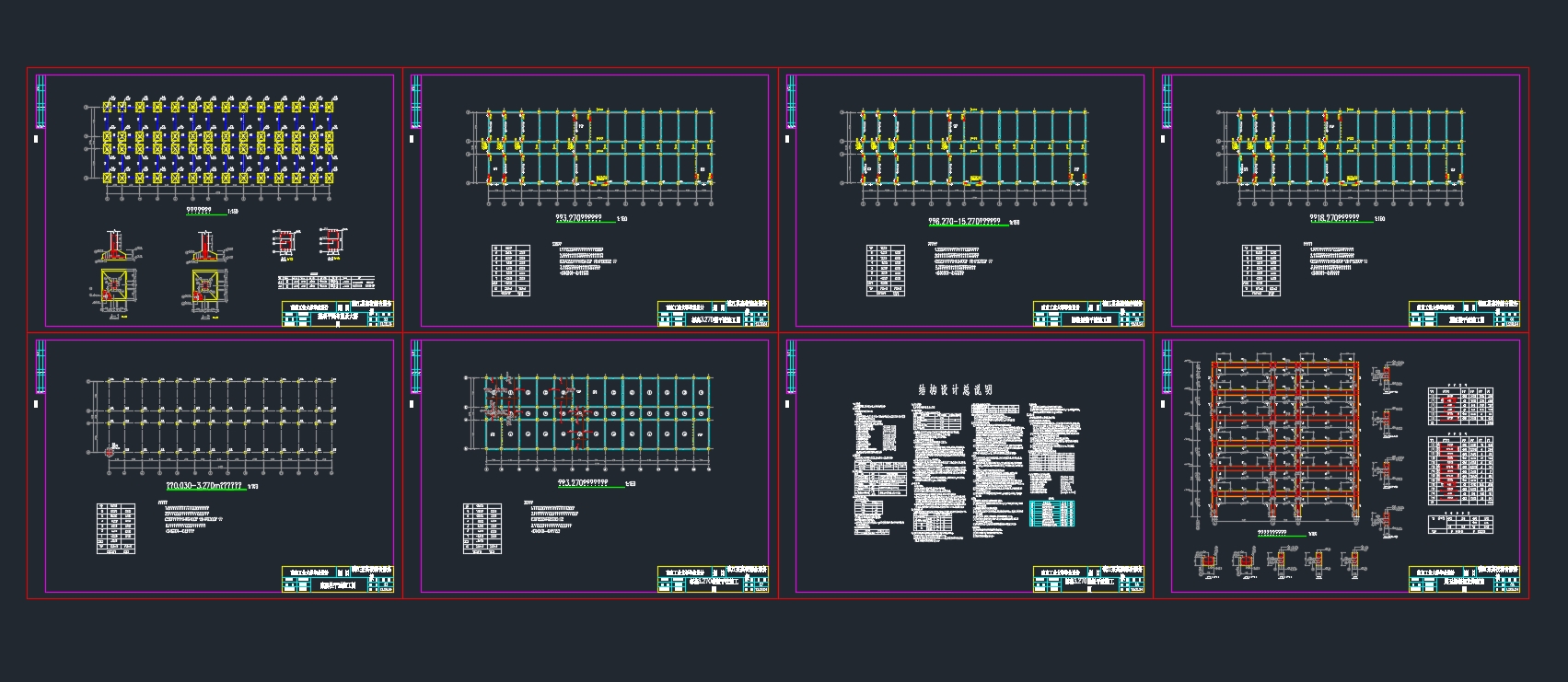Select the large middle rebar table beside the frame elevation

pos(1460,471)
